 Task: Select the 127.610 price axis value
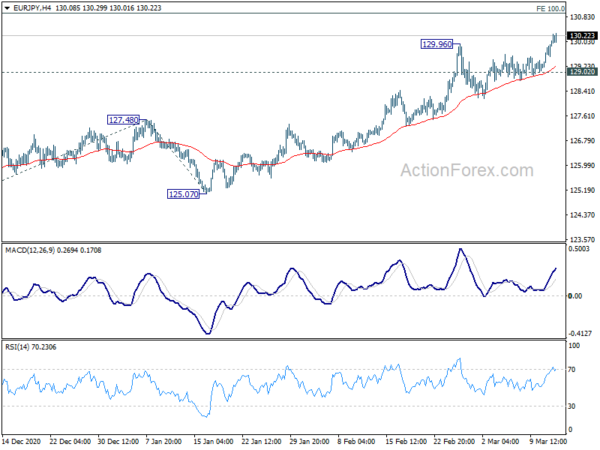(582, 116)
